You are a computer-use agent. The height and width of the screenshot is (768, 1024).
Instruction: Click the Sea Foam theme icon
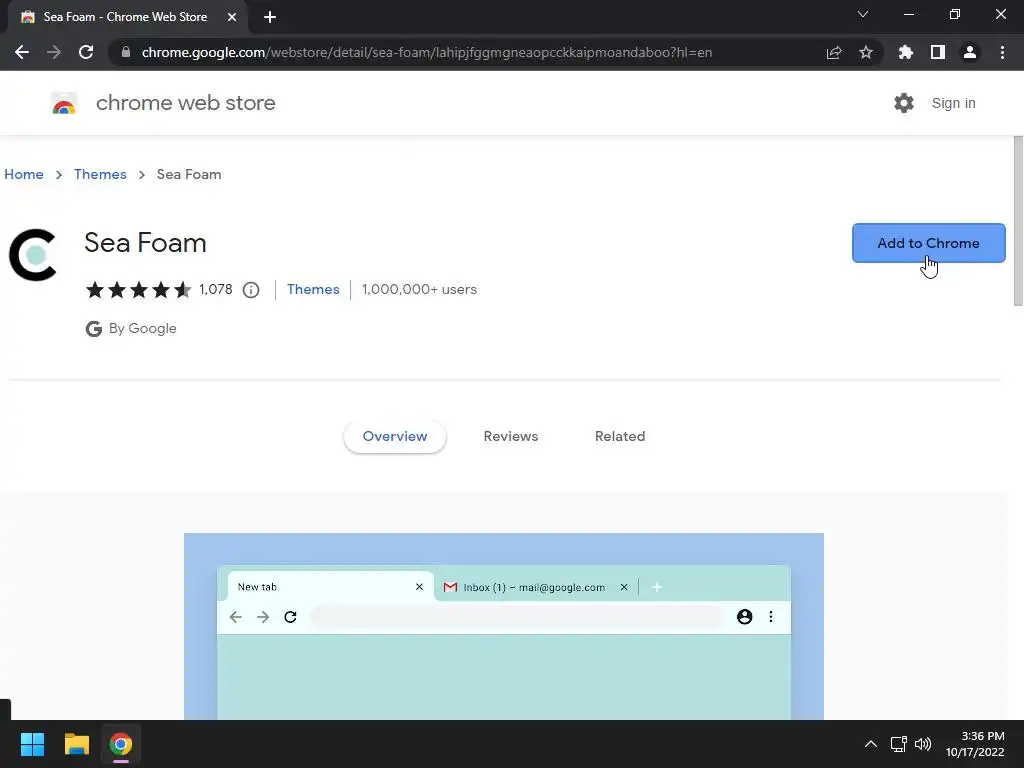(33, 255)
